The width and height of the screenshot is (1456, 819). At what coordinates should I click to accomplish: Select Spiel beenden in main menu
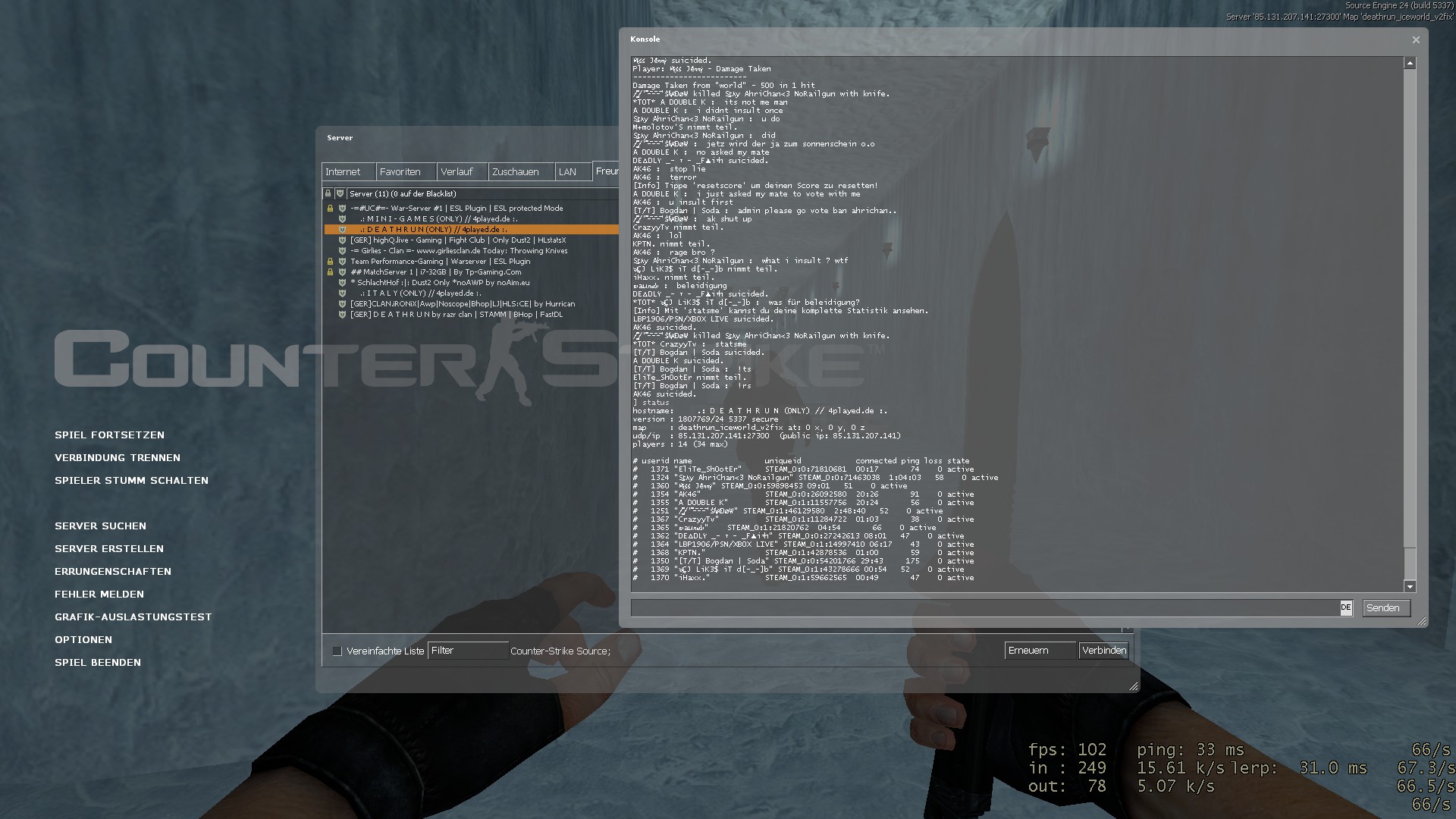tap(98, 663)
